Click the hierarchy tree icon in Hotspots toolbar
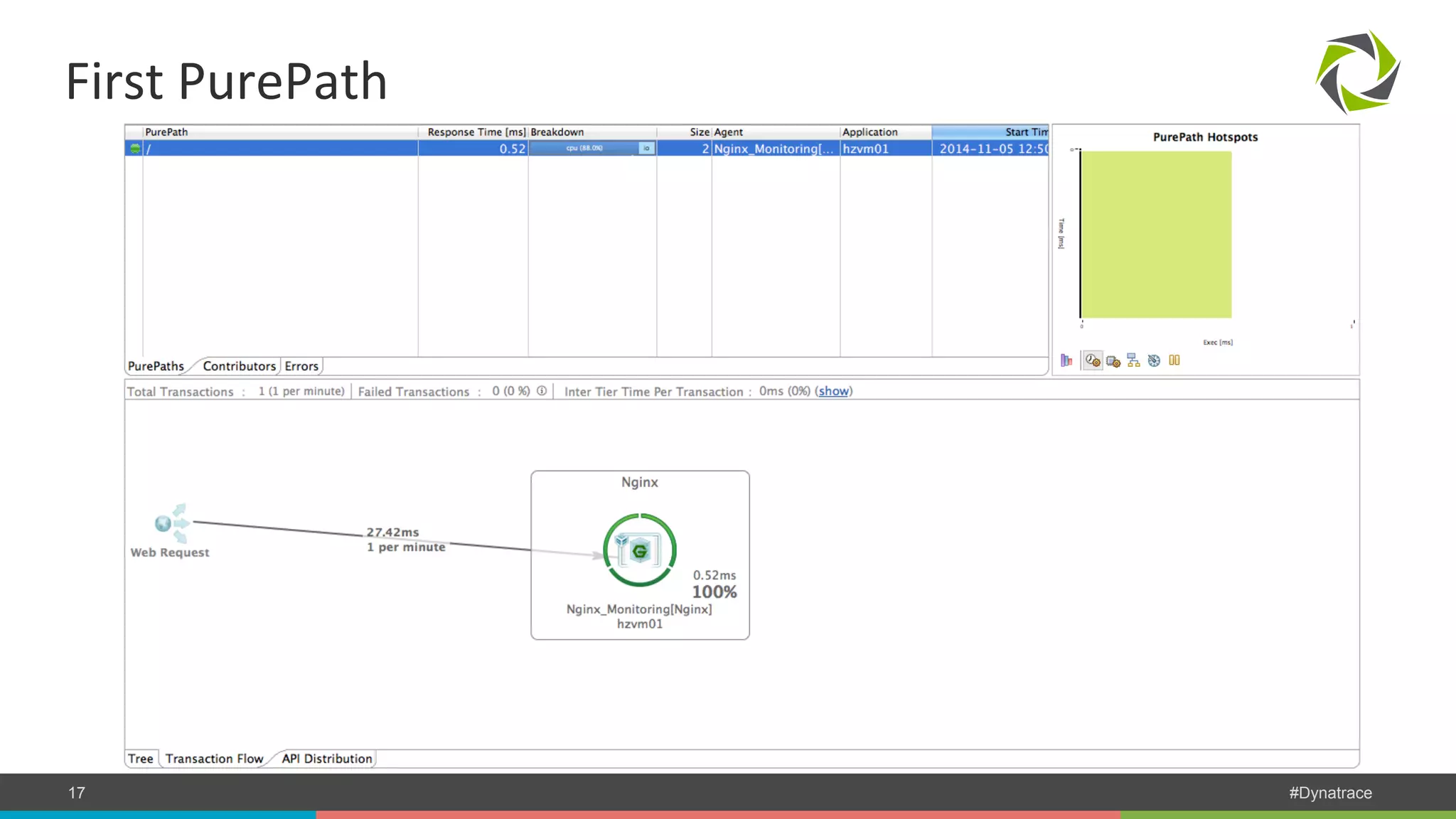This screenshot has height=819, width=1456. pyautogui.click(x=1133, y=360)
